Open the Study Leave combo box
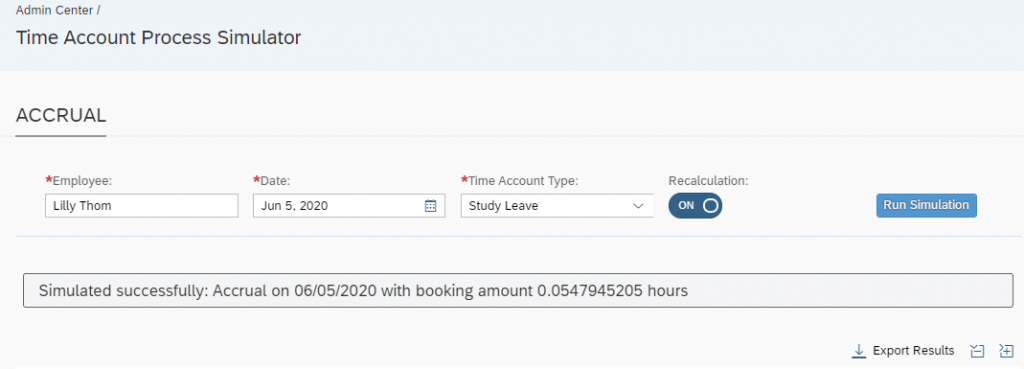 557,206
